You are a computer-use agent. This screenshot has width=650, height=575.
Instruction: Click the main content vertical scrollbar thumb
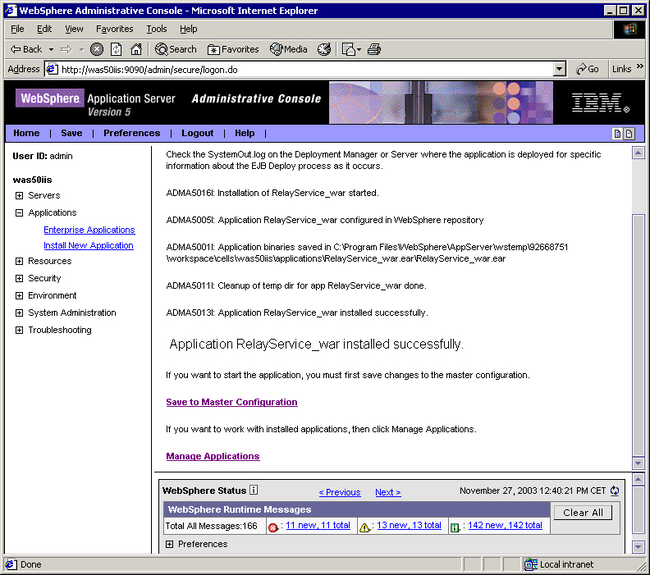point(638,335)
